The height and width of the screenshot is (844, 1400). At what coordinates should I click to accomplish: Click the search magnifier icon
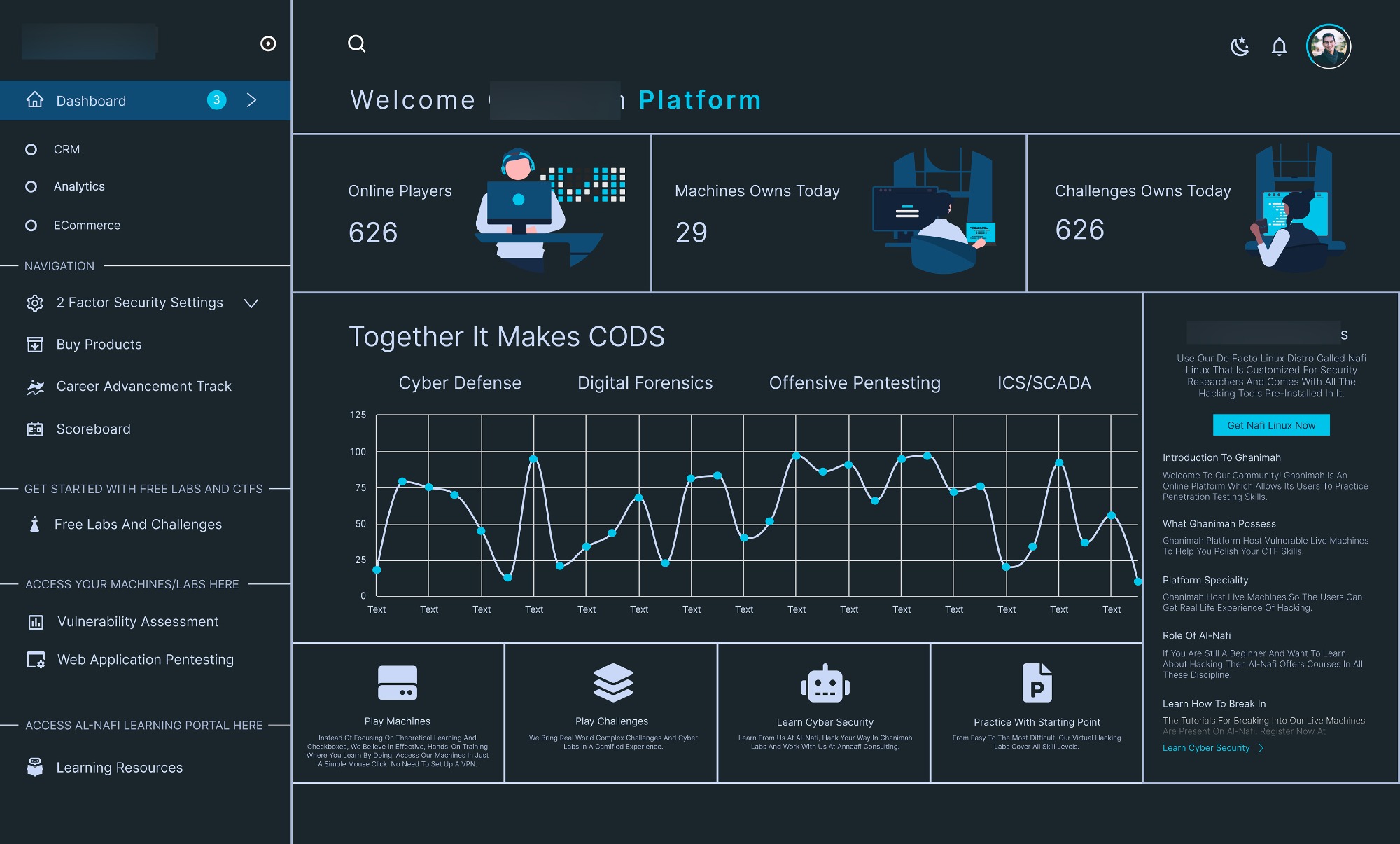click(357, 43)
